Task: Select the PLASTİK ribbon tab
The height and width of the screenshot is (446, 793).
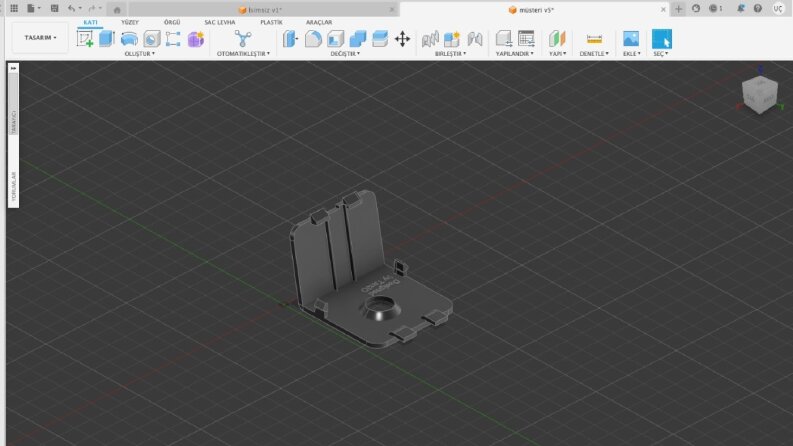Action: 271,22
